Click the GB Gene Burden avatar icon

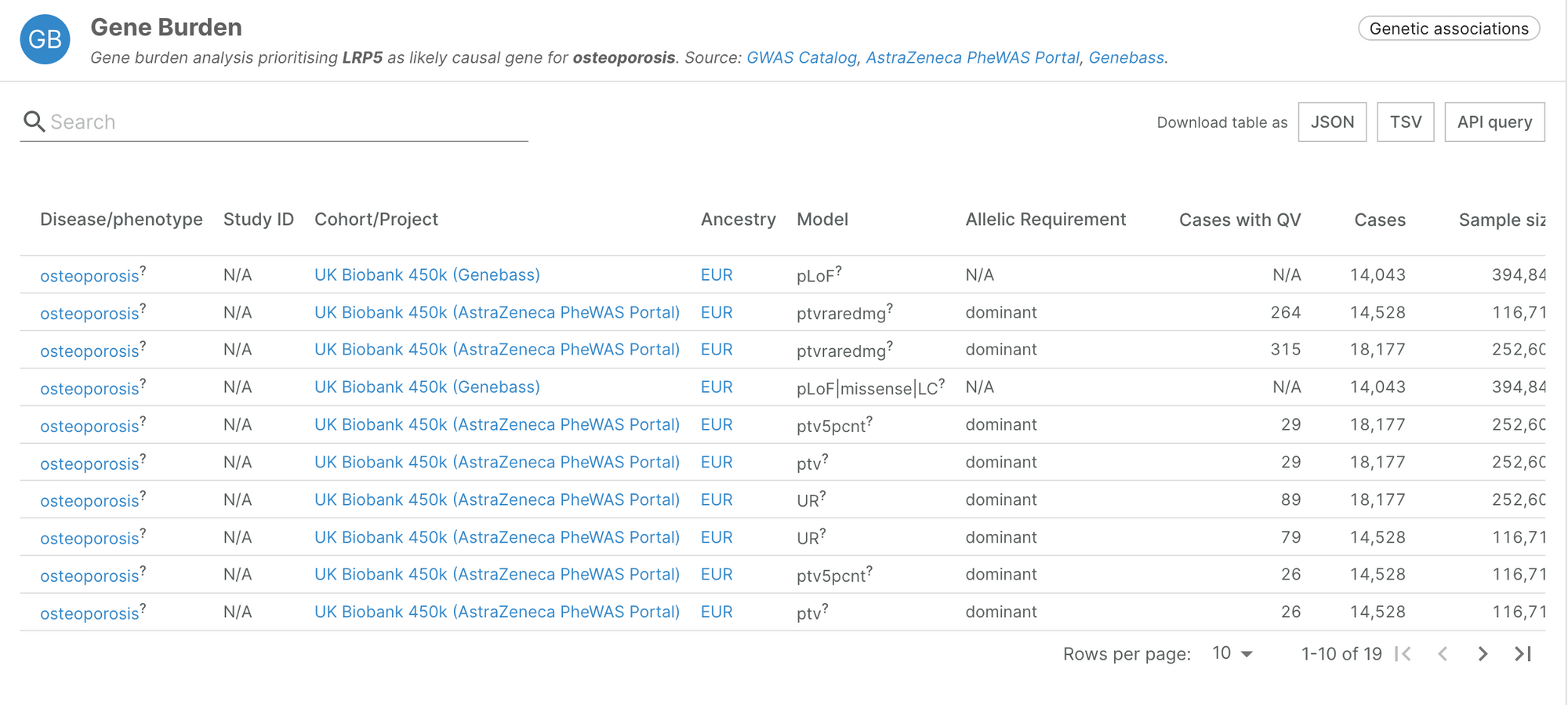(x=45, y=39)
